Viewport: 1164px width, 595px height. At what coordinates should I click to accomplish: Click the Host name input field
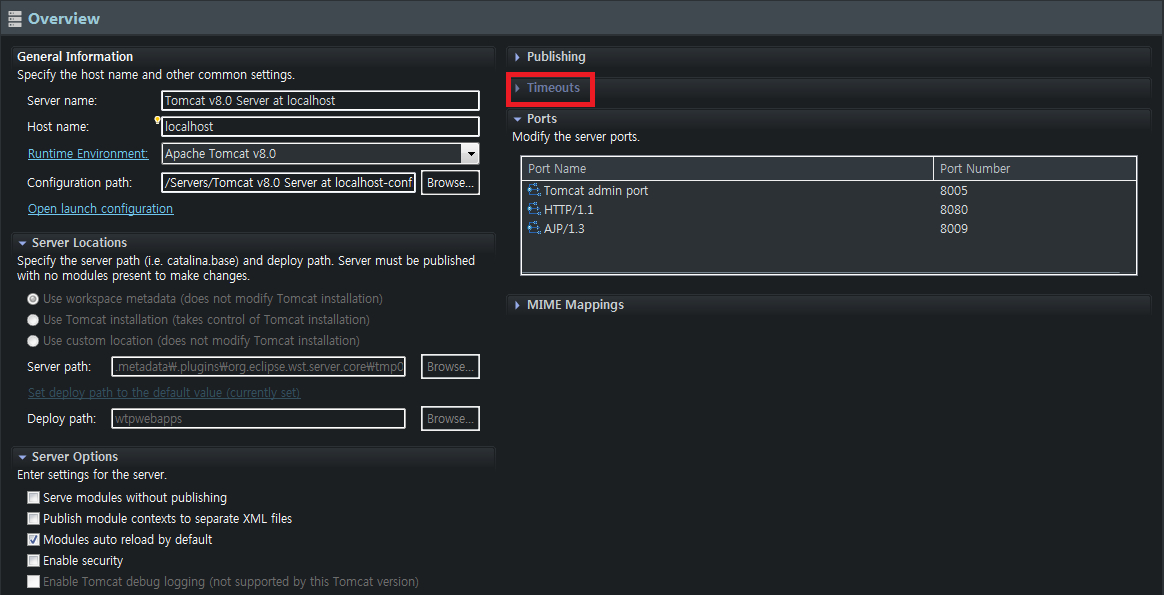click(321, 126)
